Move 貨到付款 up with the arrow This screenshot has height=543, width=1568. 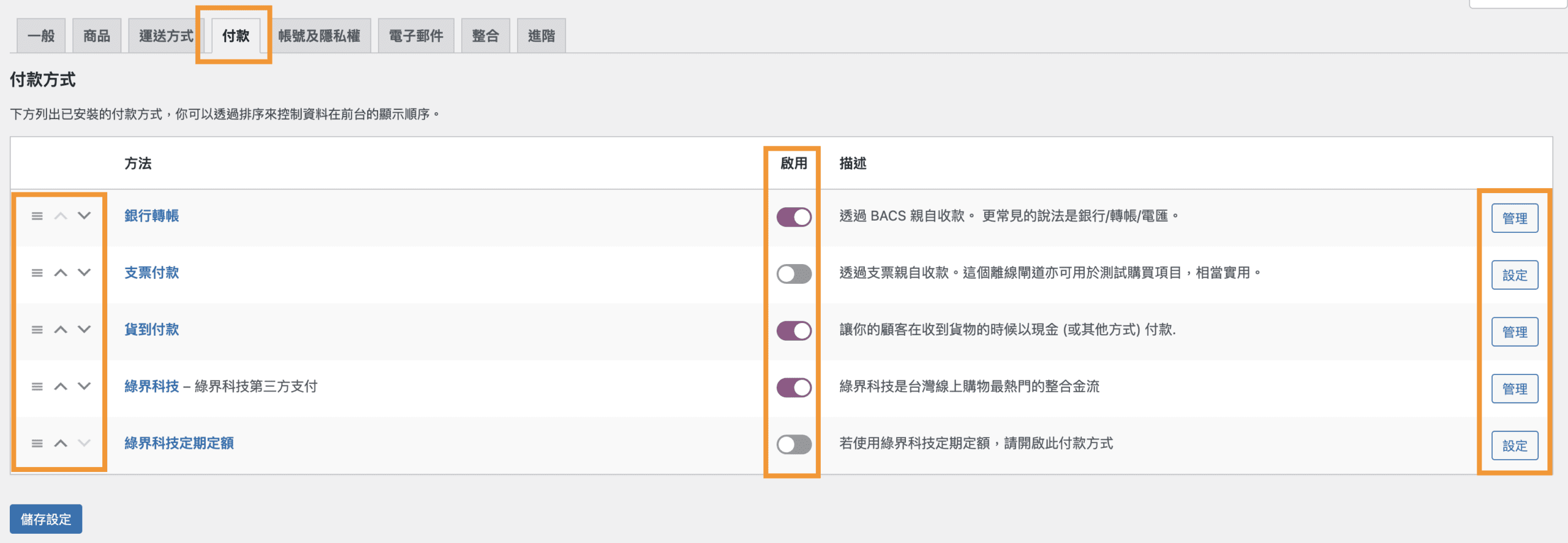[61, 330]
